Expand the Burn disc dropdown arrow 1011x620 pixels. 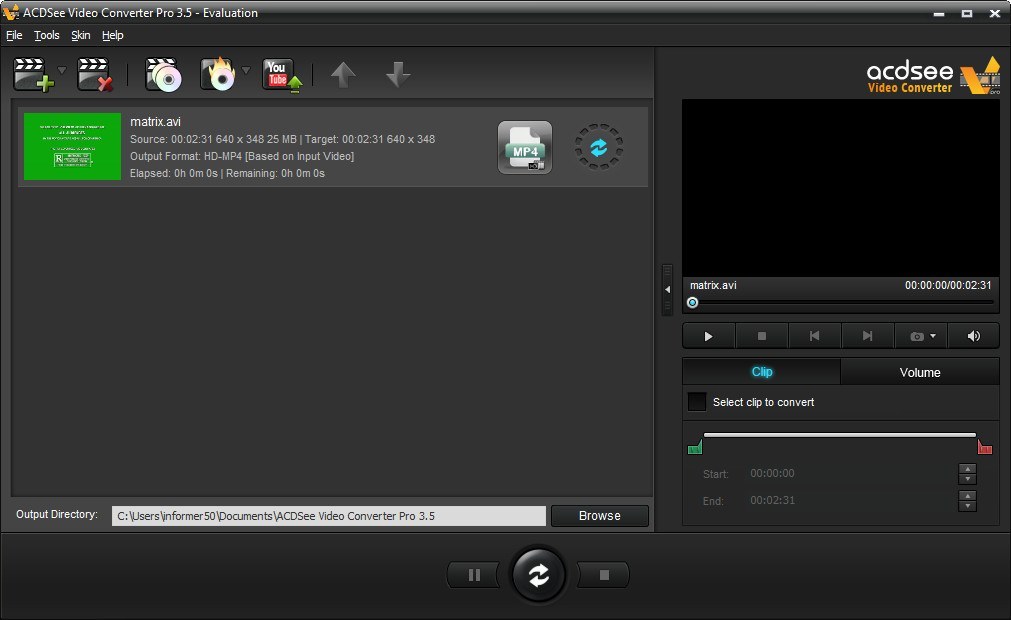click(246, 70)
